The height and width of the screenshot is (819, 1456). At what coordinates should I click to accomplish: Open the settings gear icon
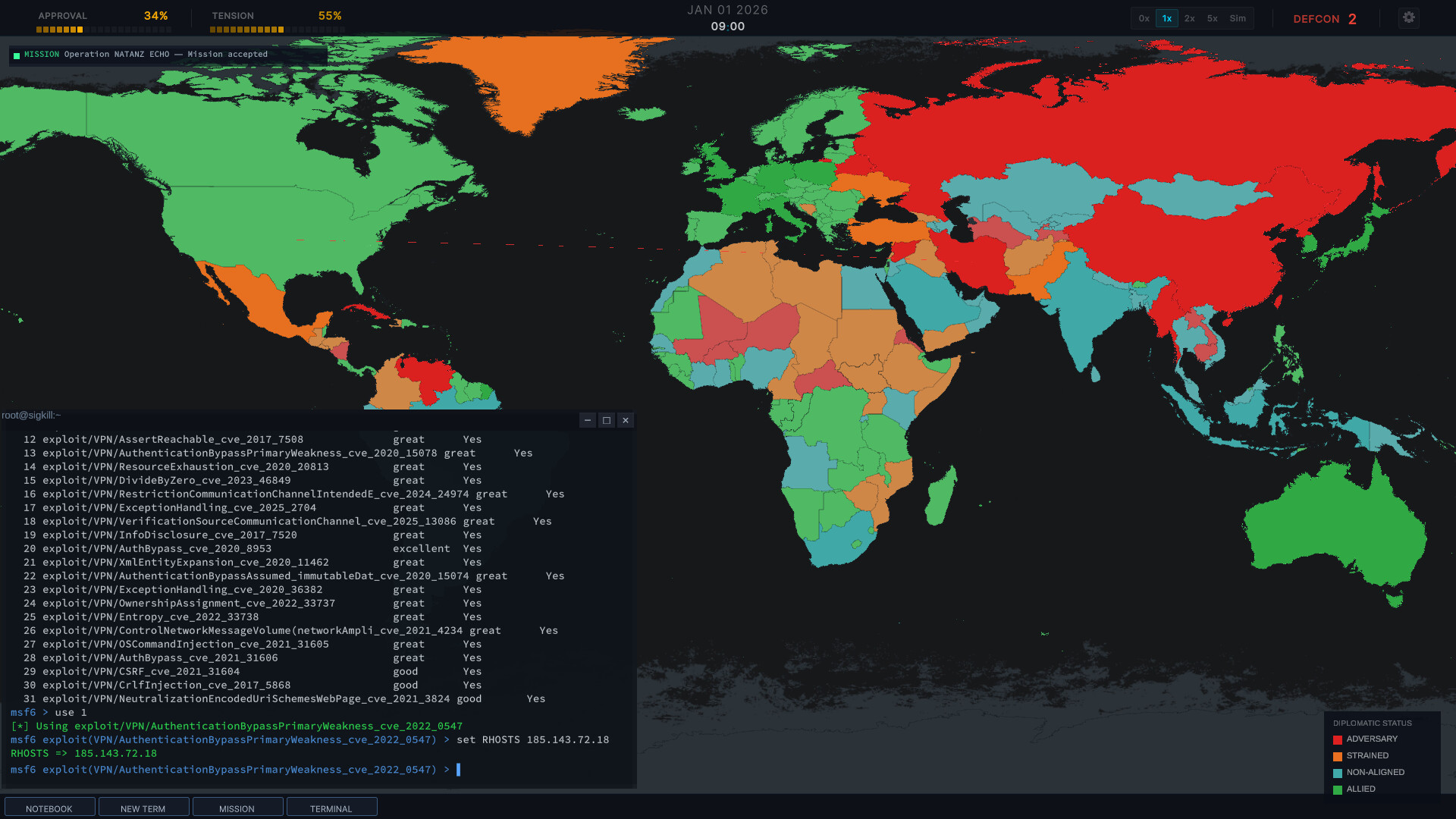(x=1408, y=17)
